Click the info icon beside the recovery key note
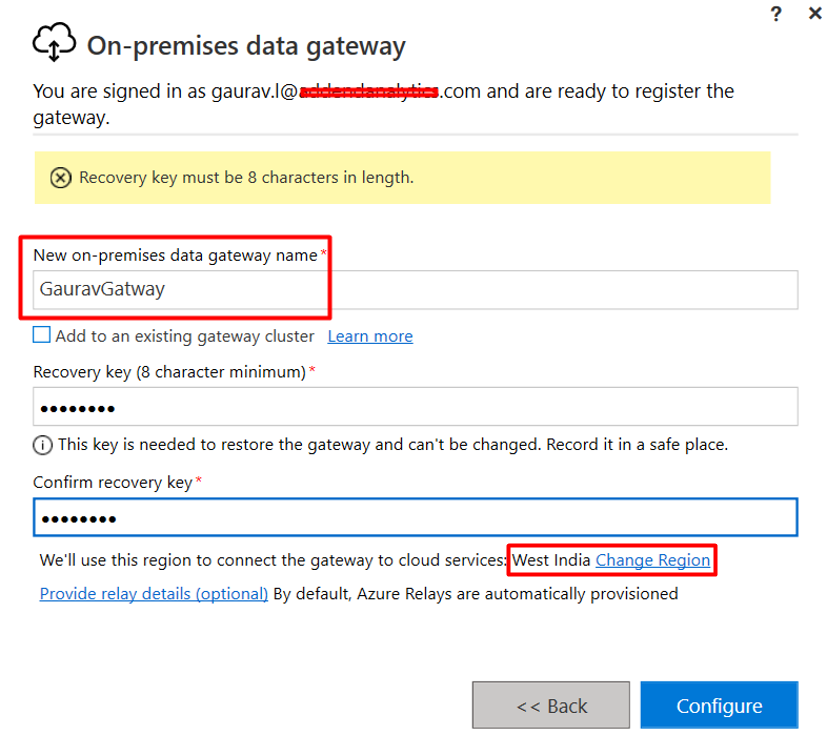 [43, 444]
